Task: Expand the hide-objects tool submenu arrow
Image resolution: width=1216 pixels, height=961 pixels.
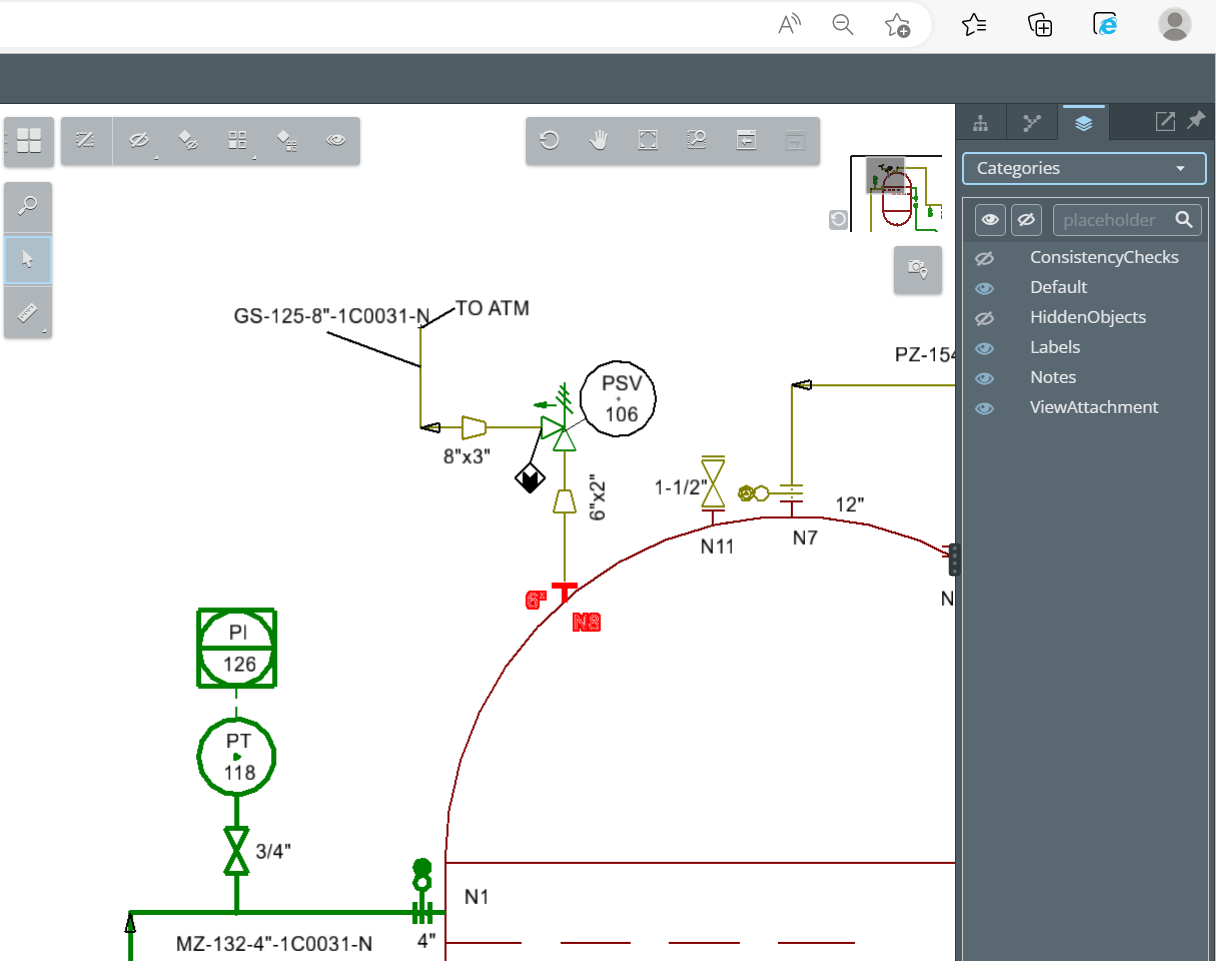Action: point(156,158)
